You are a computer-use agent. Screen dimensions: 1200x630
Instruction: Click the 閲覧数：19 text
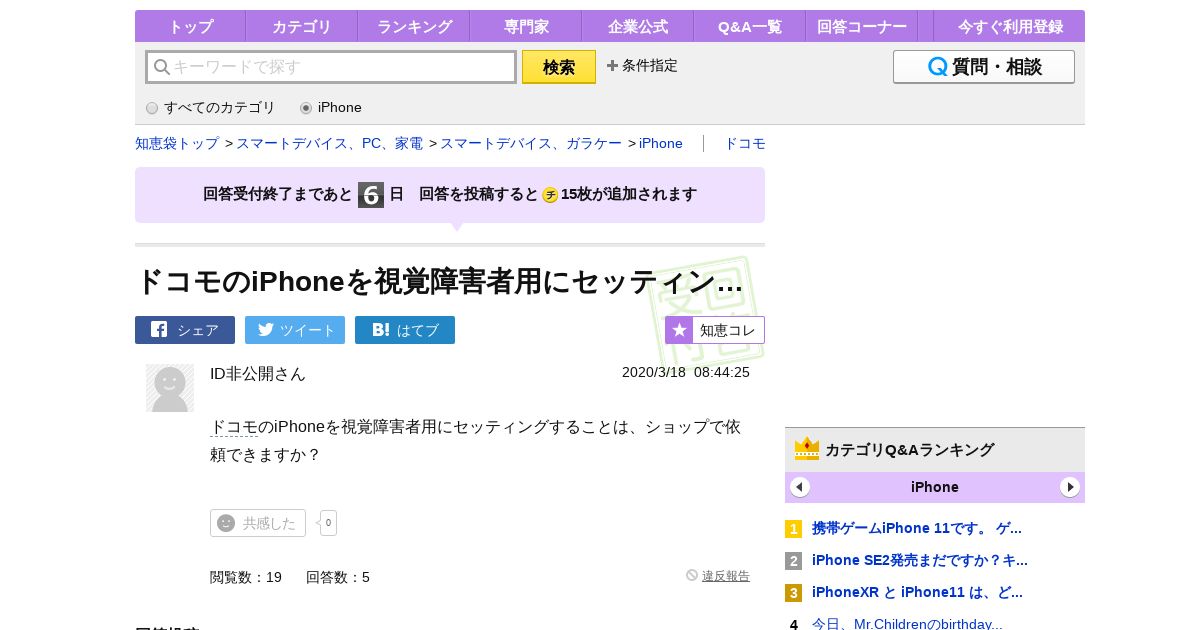(x=246, y=577)
